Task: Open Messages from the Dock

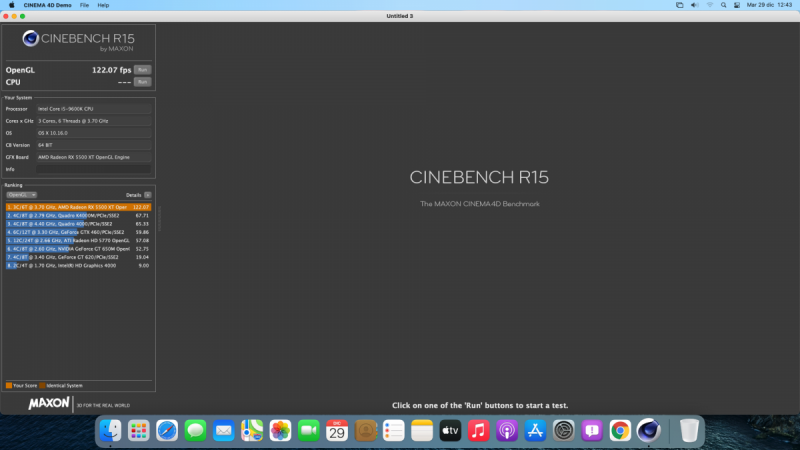Action: (x=195, y=431)
